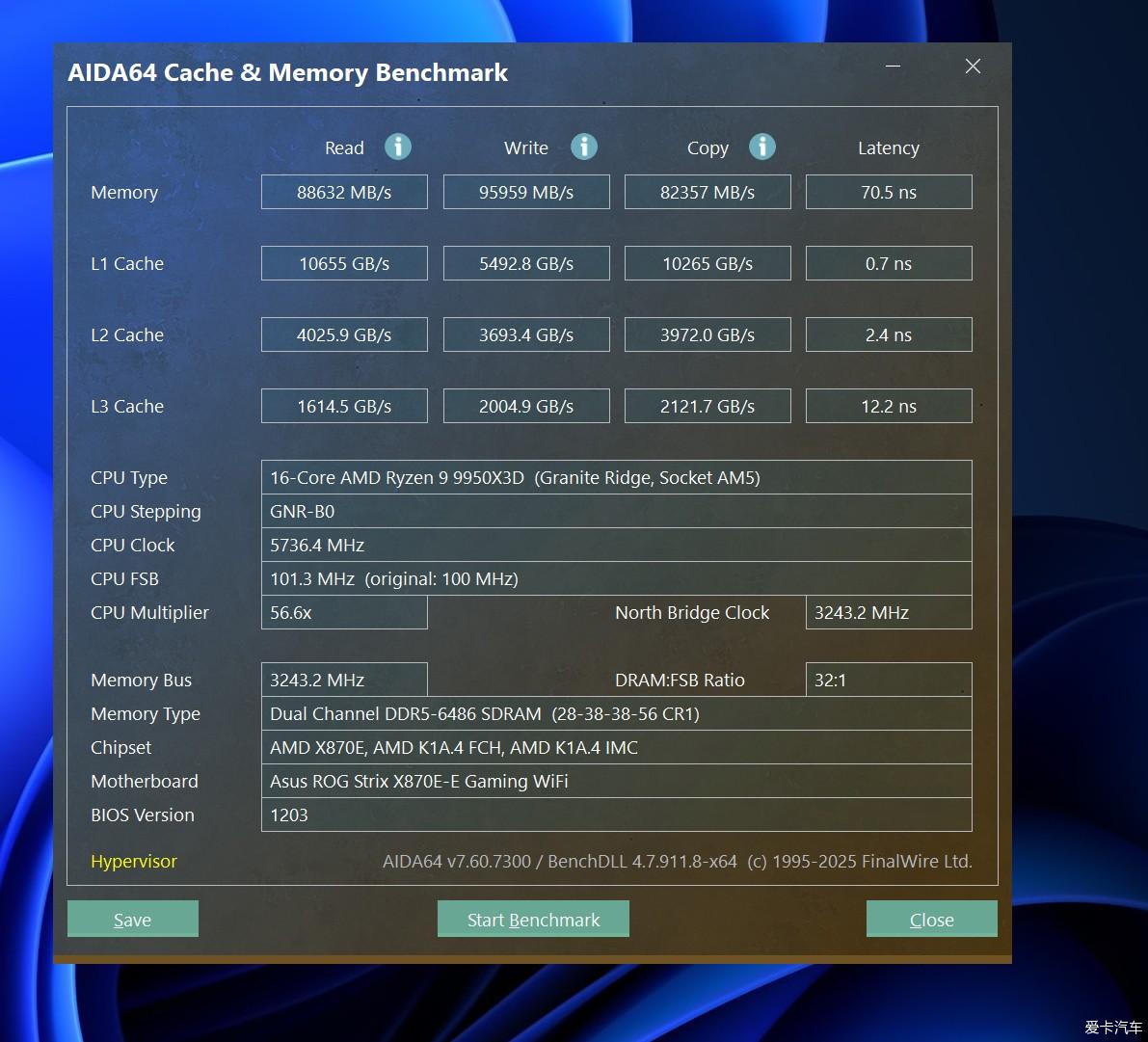The image size is (1148, 1042).
Task: Click the Motherboard Asus ROG Strix field
Action: click(x=617, y=781)
